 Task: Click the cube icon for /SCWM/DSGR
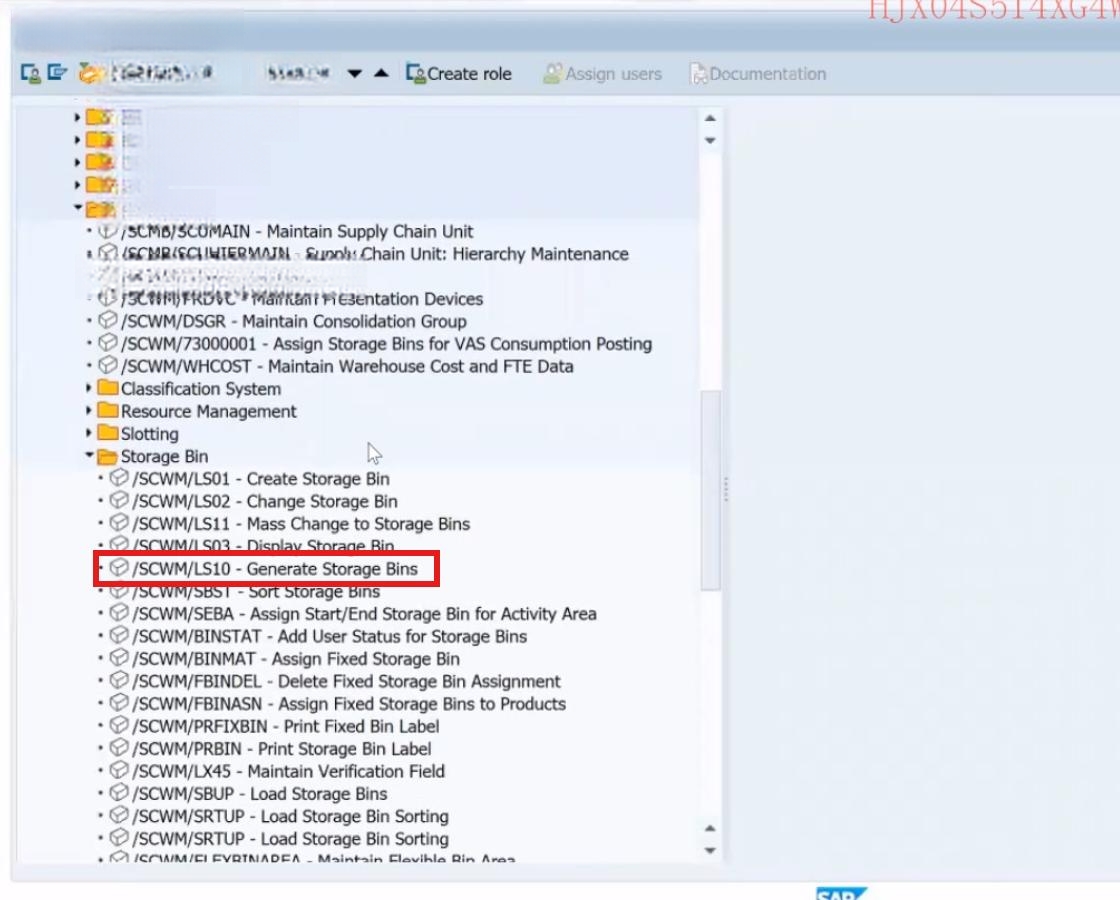pos(108,321)
